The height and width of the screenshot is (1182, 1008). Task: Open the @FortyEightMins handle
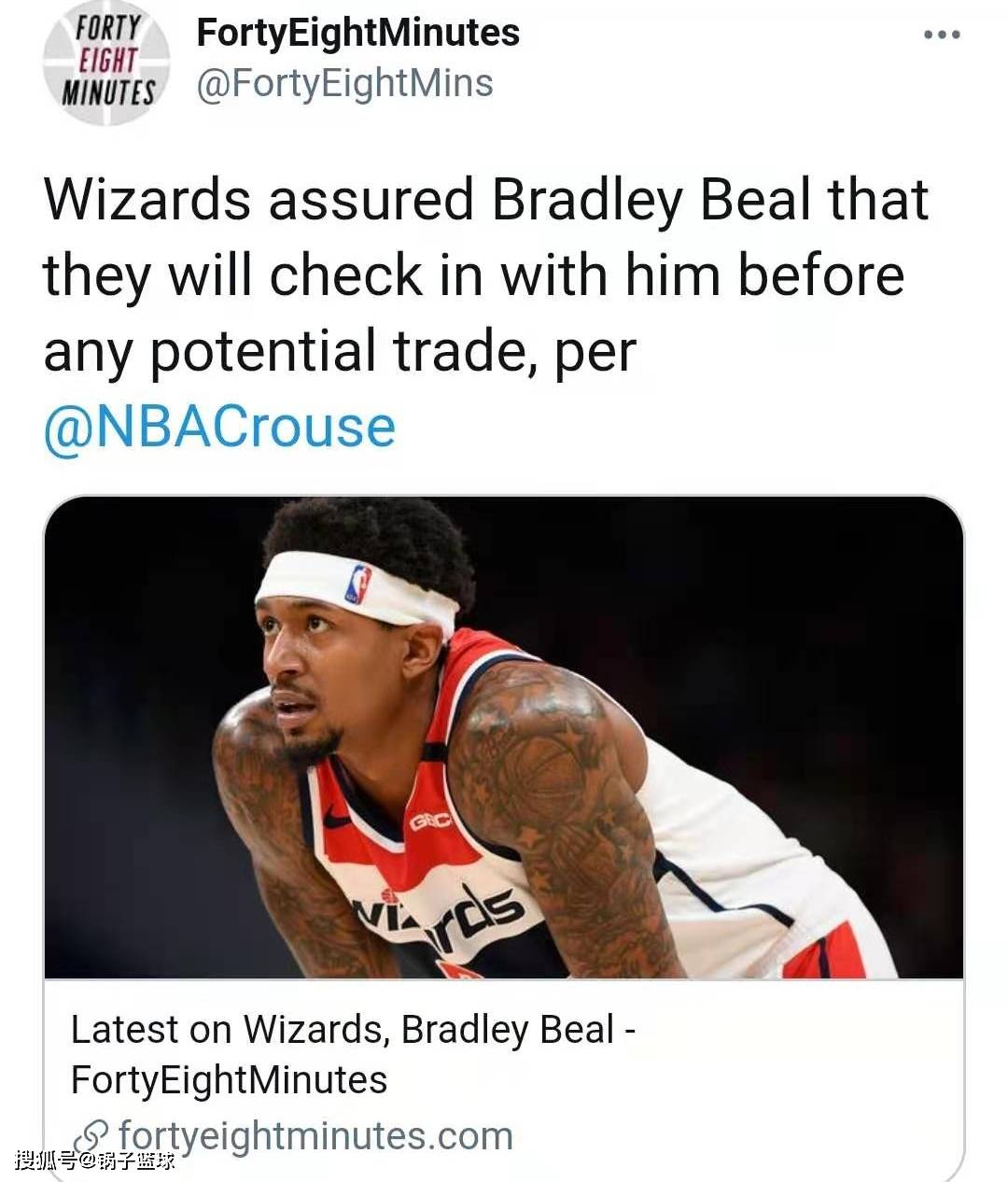click(x=344, y=83)
